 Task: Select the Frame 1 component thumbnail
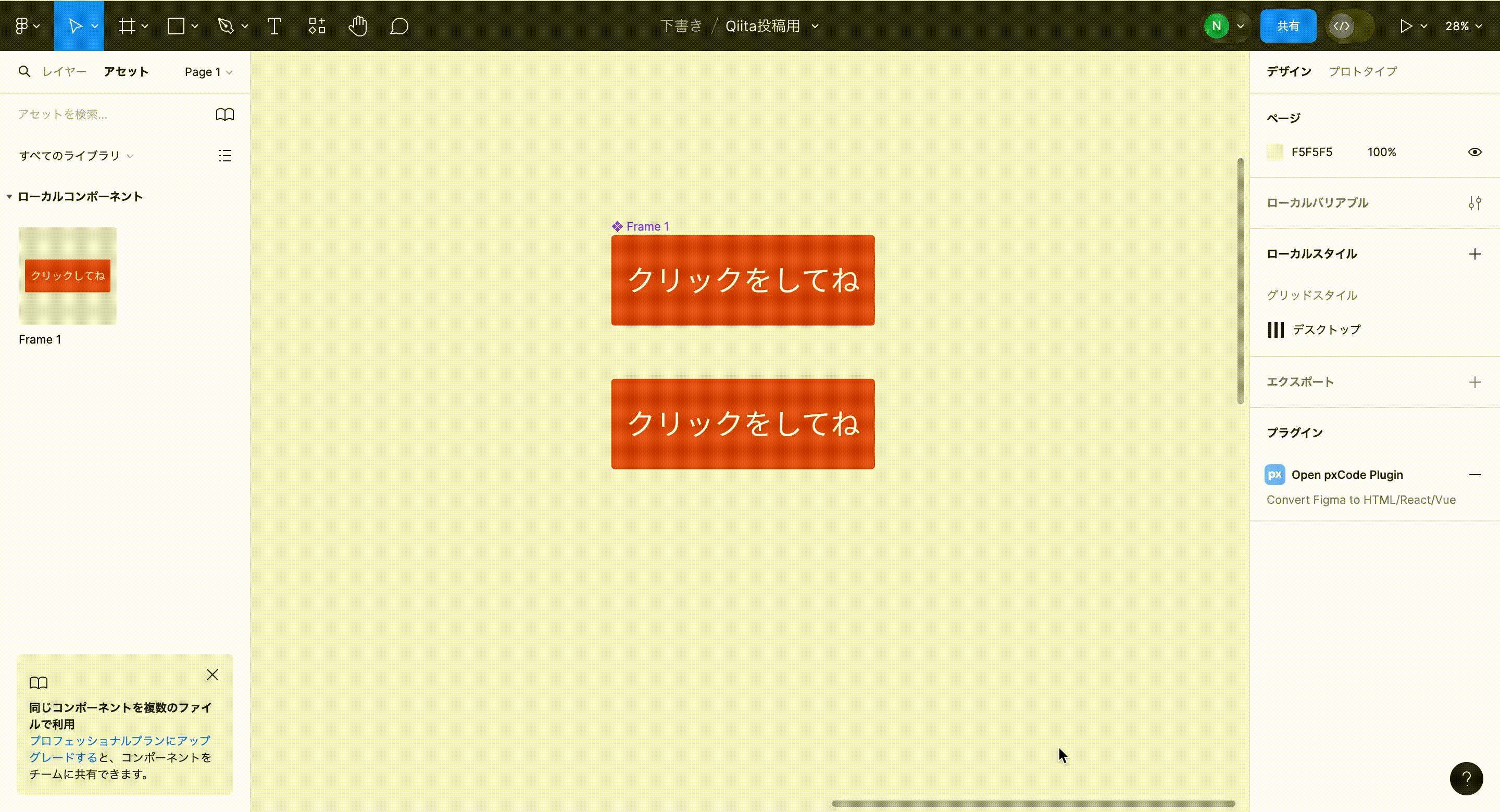[x=67, y=275]
